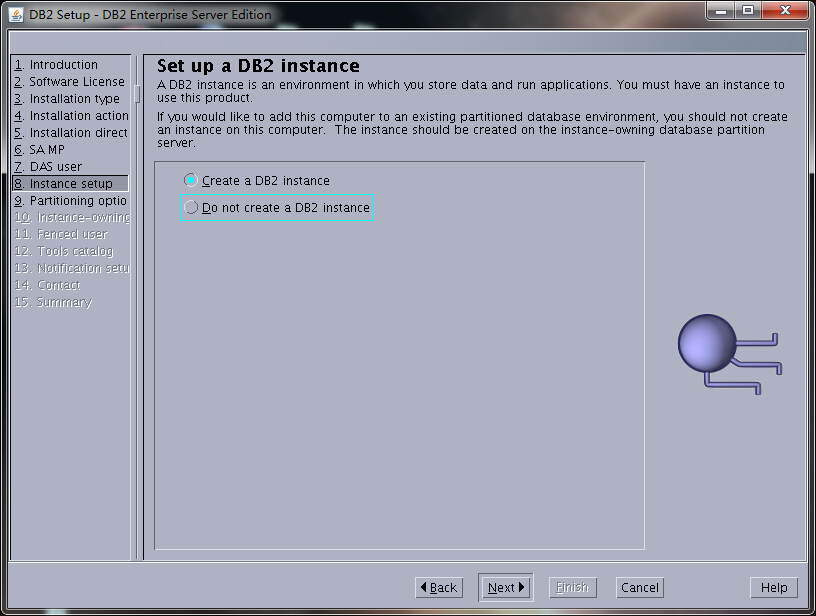Close the DB2 Setup window

tap(785, 11)
